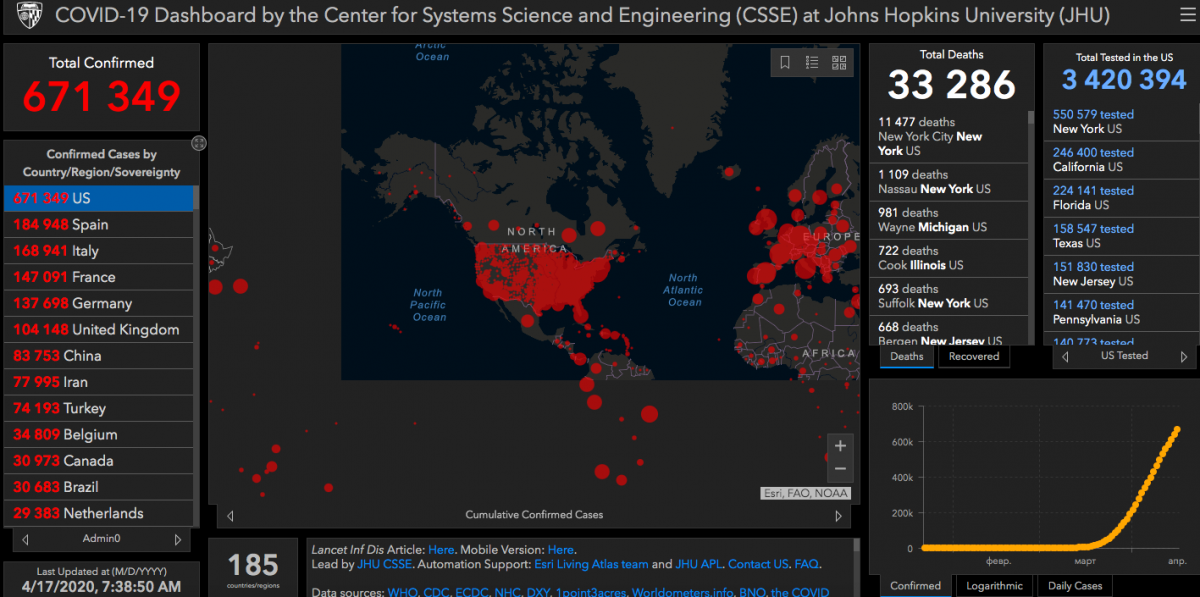This screenshot has height=597, width=1200.
Task: Open the basemap gallery grid icon
Action: tap(839, 63)
